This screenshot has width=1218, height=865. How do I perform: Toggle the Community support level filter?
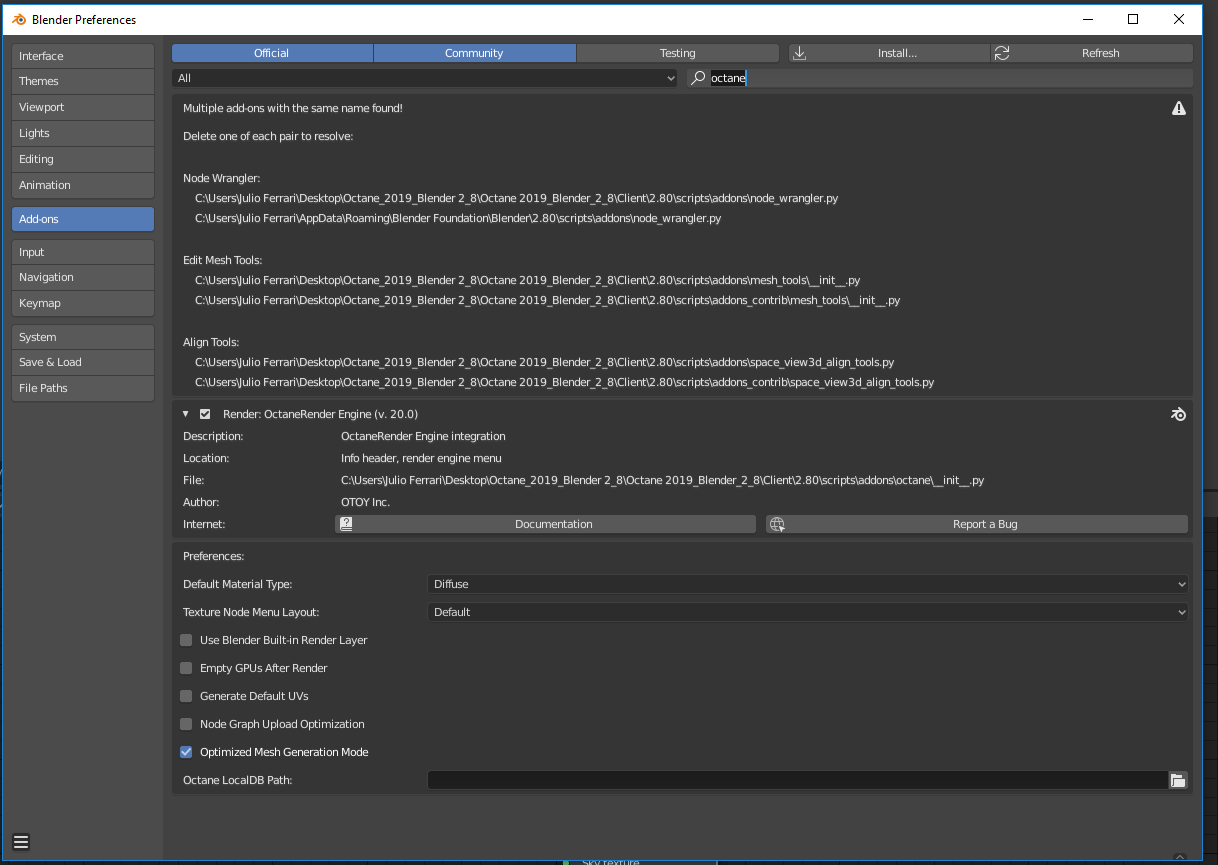pyautogui.click(x=474, y=53)
